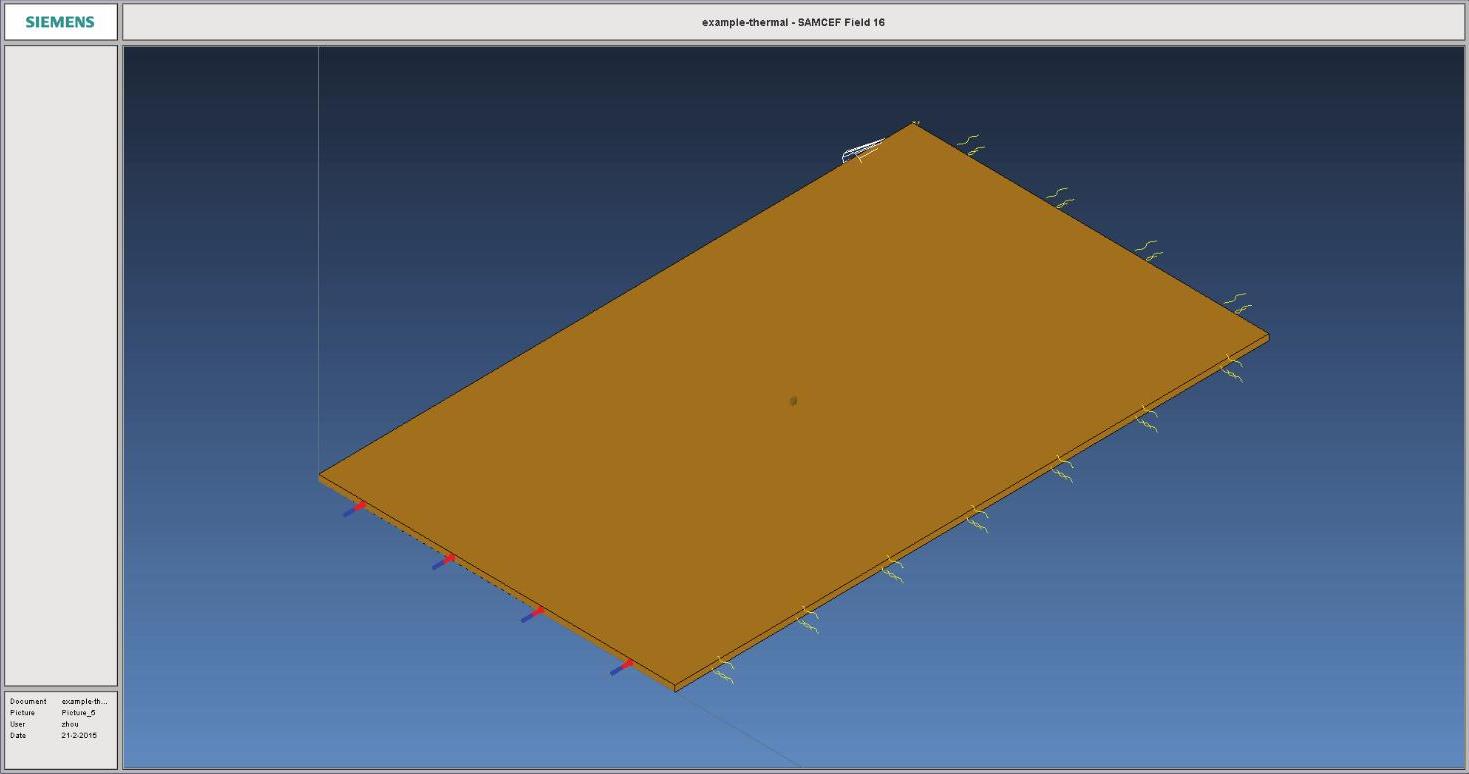Screen dimensions: 1469x774
Task: Click the white symbol at the plate's top corner
Action: pos(863,152)
